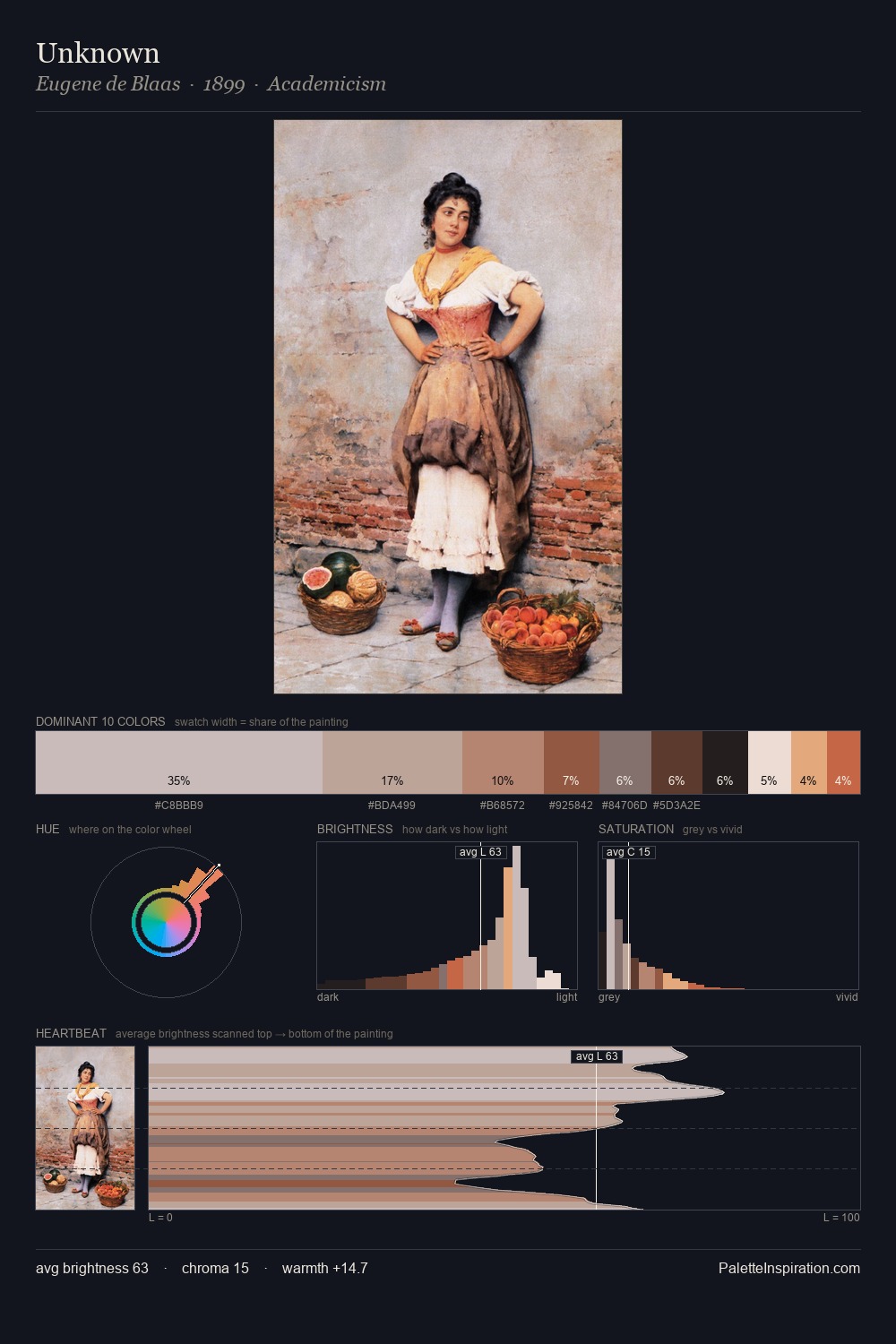The image size is (896, 1344).
Task: Click the 'L = 100' axis label
Action: (841, 1218)
